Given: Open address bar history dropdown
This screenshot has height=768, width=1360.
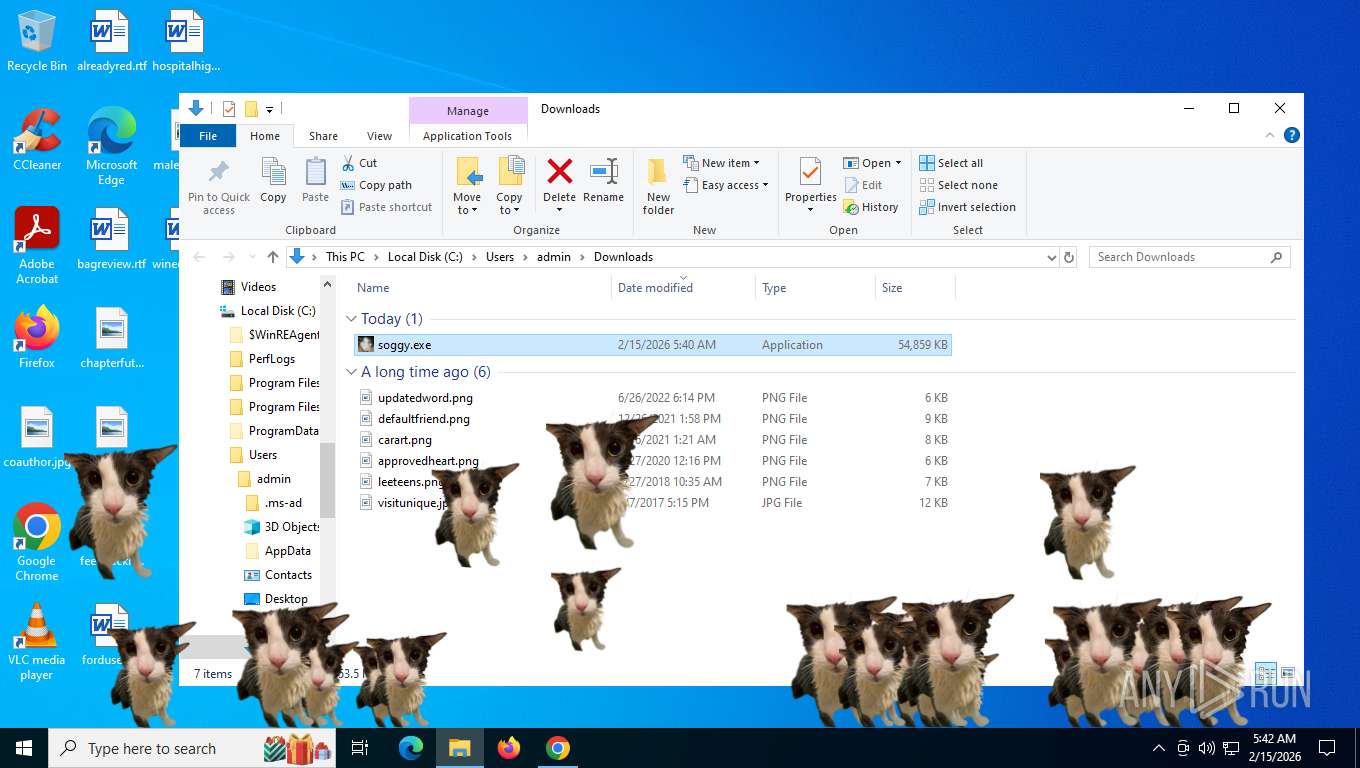Looking at the screenshot, I should coord(1051,257).
